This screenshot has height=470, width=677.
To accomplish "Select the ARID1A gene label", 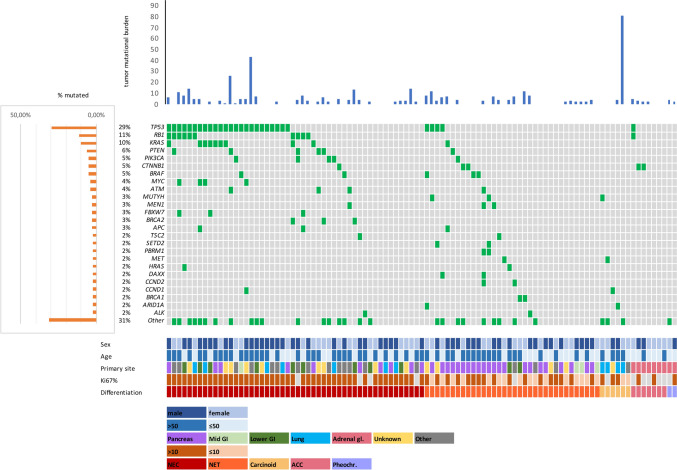I will click(155, 305).
